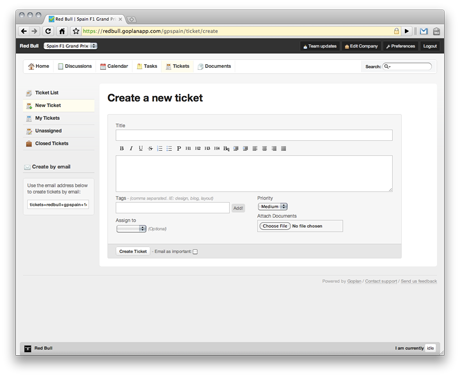
Task: Open Edit Company in top bar
Action: click(x=361, y=46)
